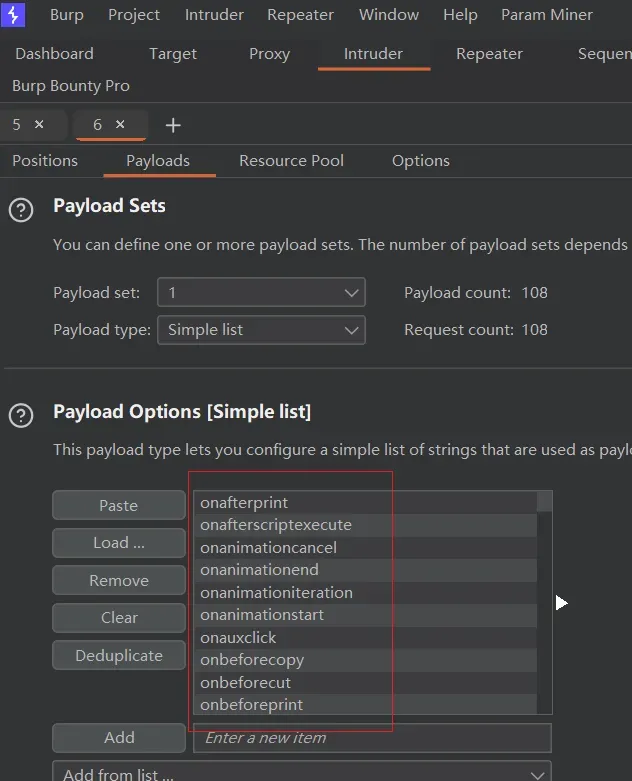Open the Intruder menu in menu bar

click(214, 15)
